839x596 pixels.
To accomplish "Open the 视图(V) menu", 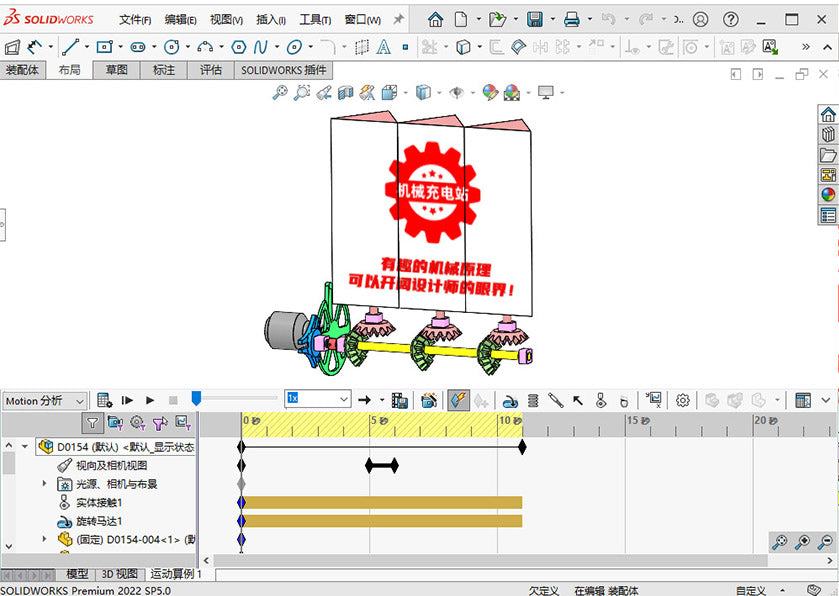I will tap(226, 20).
